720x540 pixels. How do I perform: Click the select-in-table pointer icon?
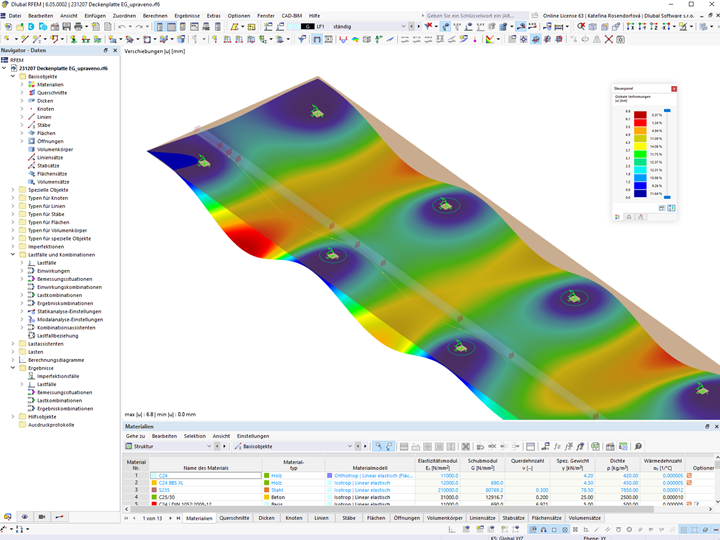tap(378, 446)
